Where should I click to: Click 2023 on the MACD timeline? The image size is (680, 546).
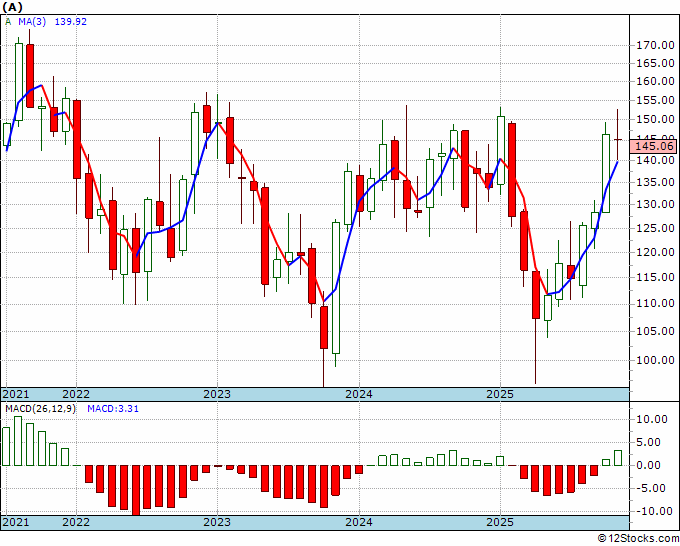pyautogui.click(x=217, y=522)
